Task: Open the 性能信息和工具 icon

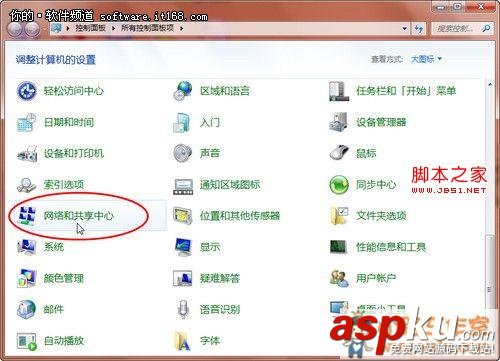Action: point(339,247)
